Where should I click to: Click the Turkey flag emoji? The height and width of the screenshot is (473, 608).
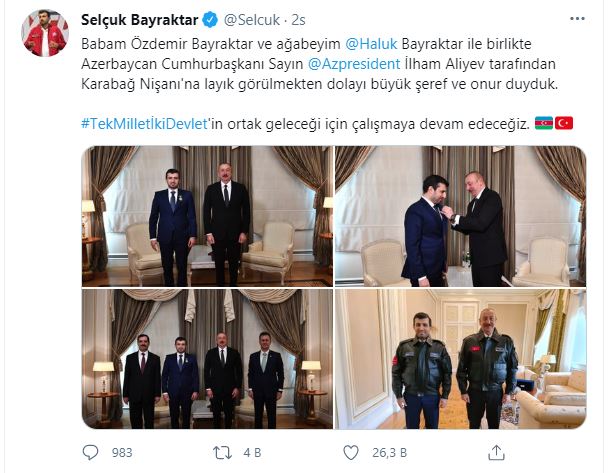[564, 123]
